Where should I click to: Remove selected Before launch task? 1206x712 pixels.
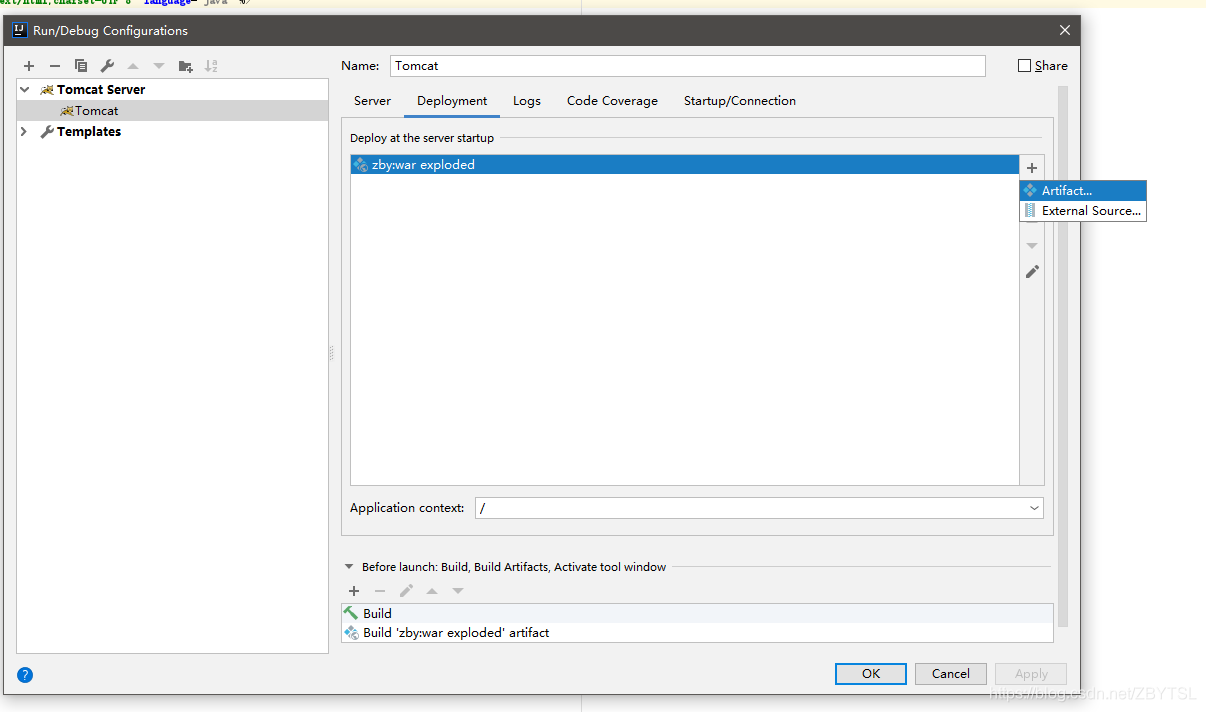pos(380,591)
